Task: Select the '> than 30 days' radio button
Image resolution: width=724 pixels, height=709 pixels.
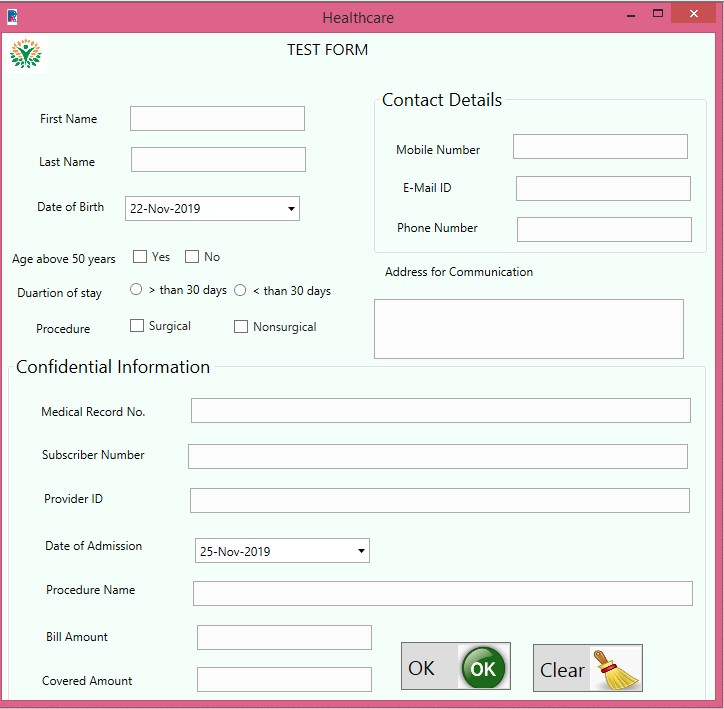Action: [x=136, y=290]
